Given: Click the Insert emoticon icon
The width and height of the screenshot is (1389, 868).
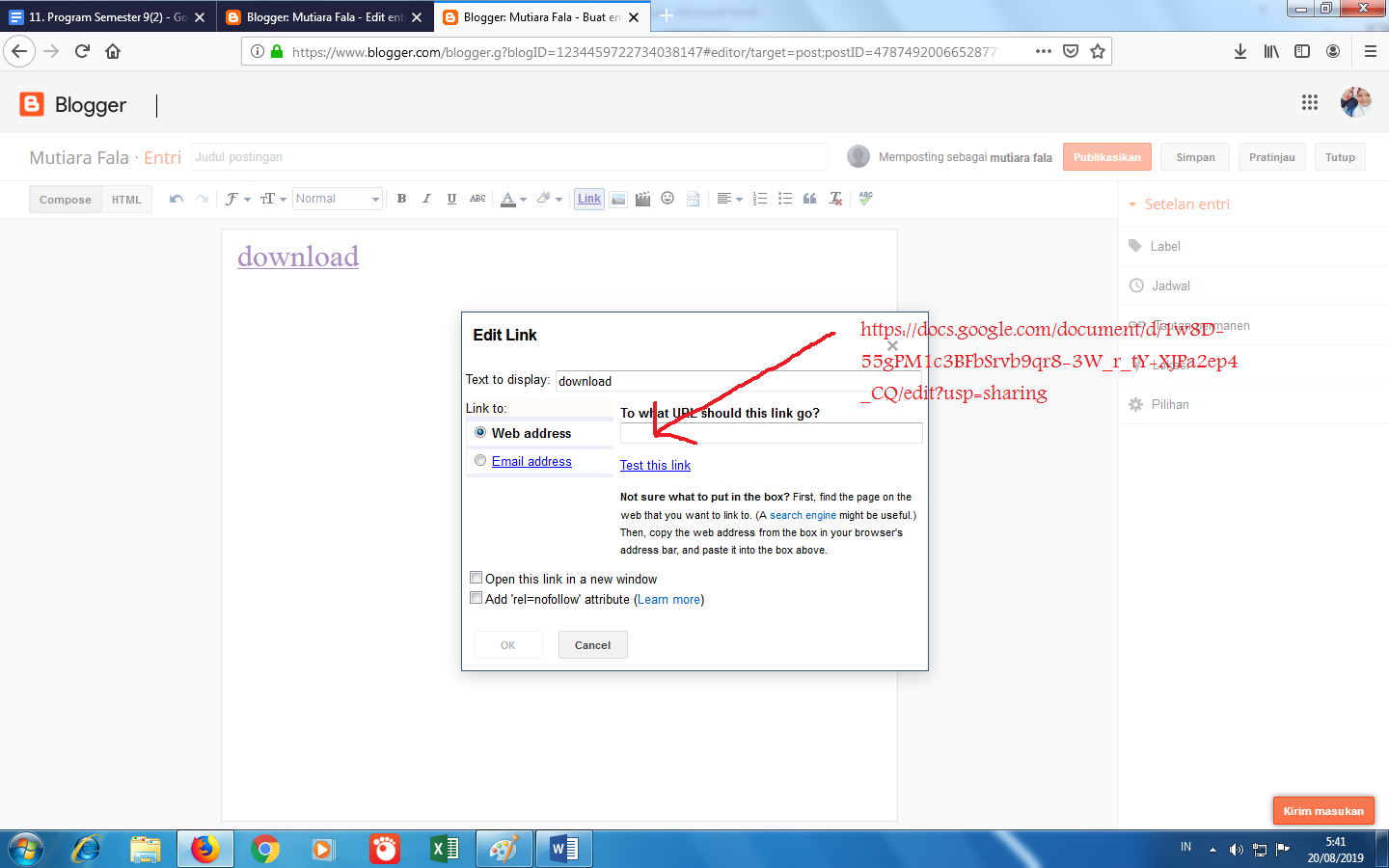Looking at the screenshot, I should click(x=667, y=198).
